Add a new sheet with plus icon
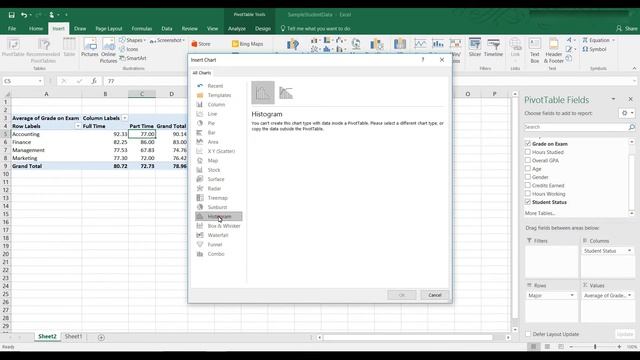The height and width of the screenshot is (360, 640). 101,337
